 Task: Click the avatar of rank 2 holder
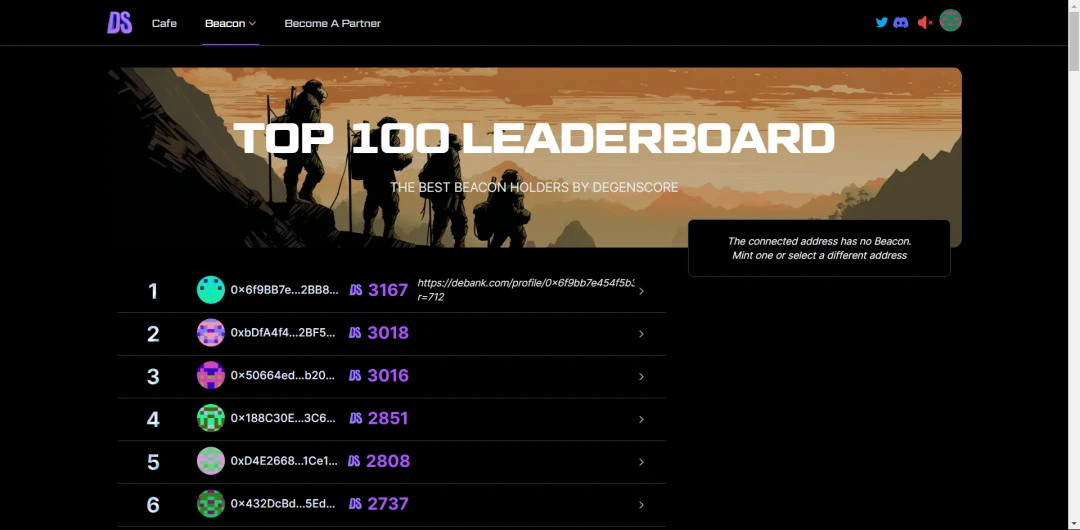click(211, 333)
